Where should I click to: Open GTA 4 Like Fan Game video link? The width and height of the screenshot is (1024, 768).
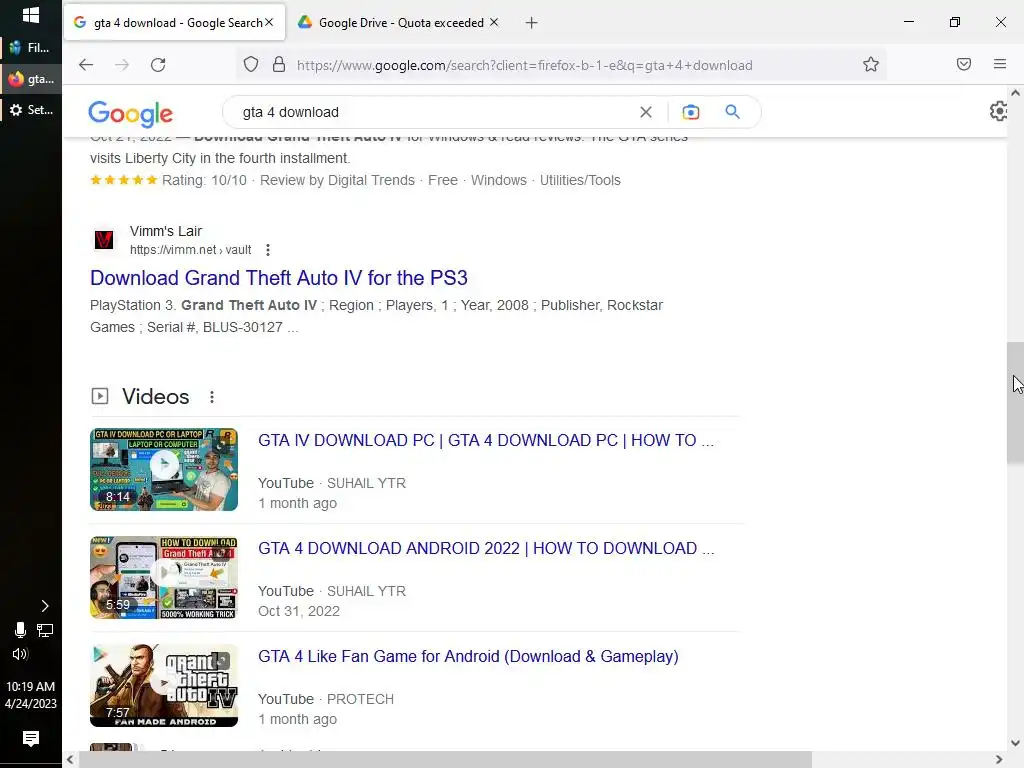[x=468, y=656]
